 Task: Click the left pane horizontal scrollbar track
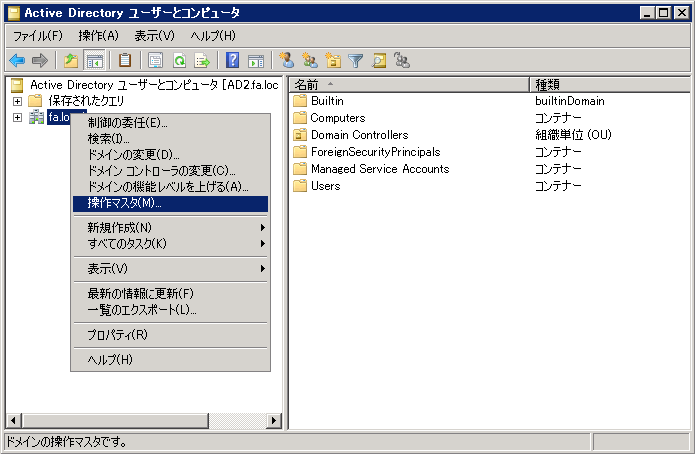tap(150, 420)
